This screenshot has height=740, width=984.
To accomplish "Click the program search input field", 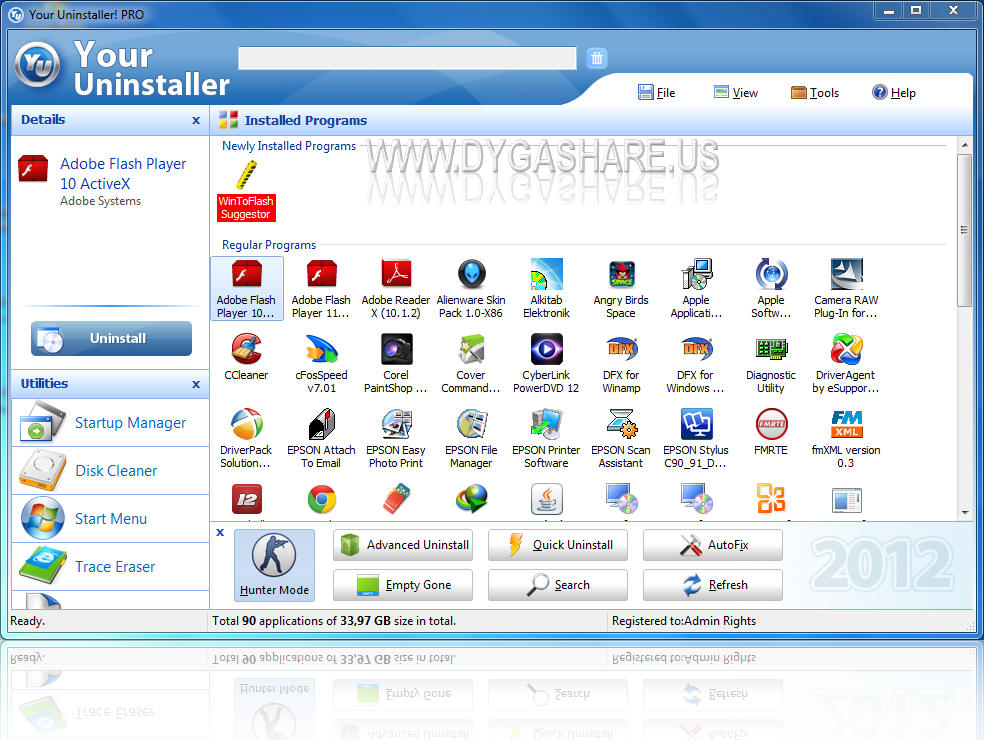I will click(407, 58).
